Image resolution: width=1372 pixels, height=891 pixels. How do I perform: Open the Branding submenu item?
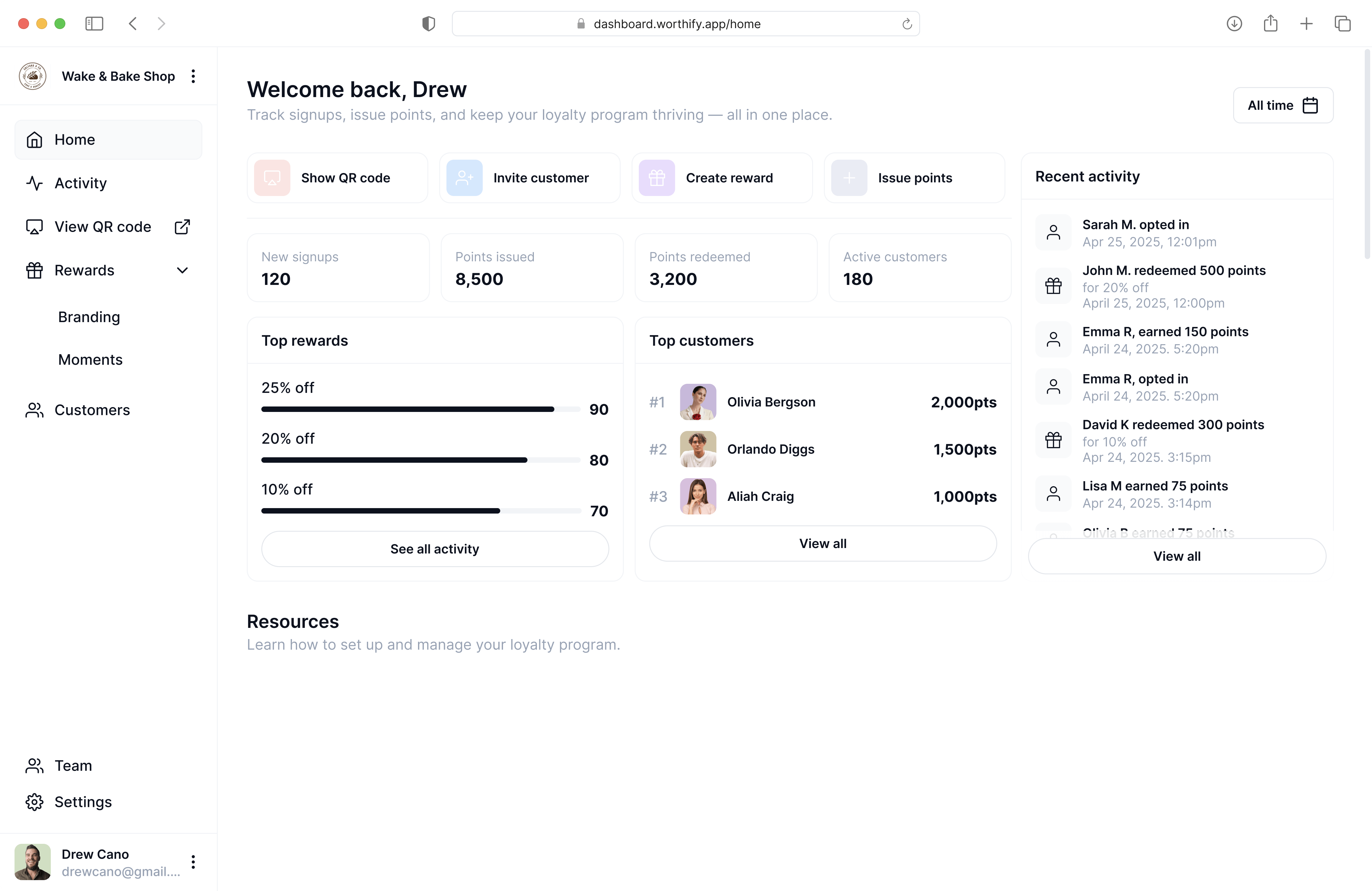[x=89, y=317]
